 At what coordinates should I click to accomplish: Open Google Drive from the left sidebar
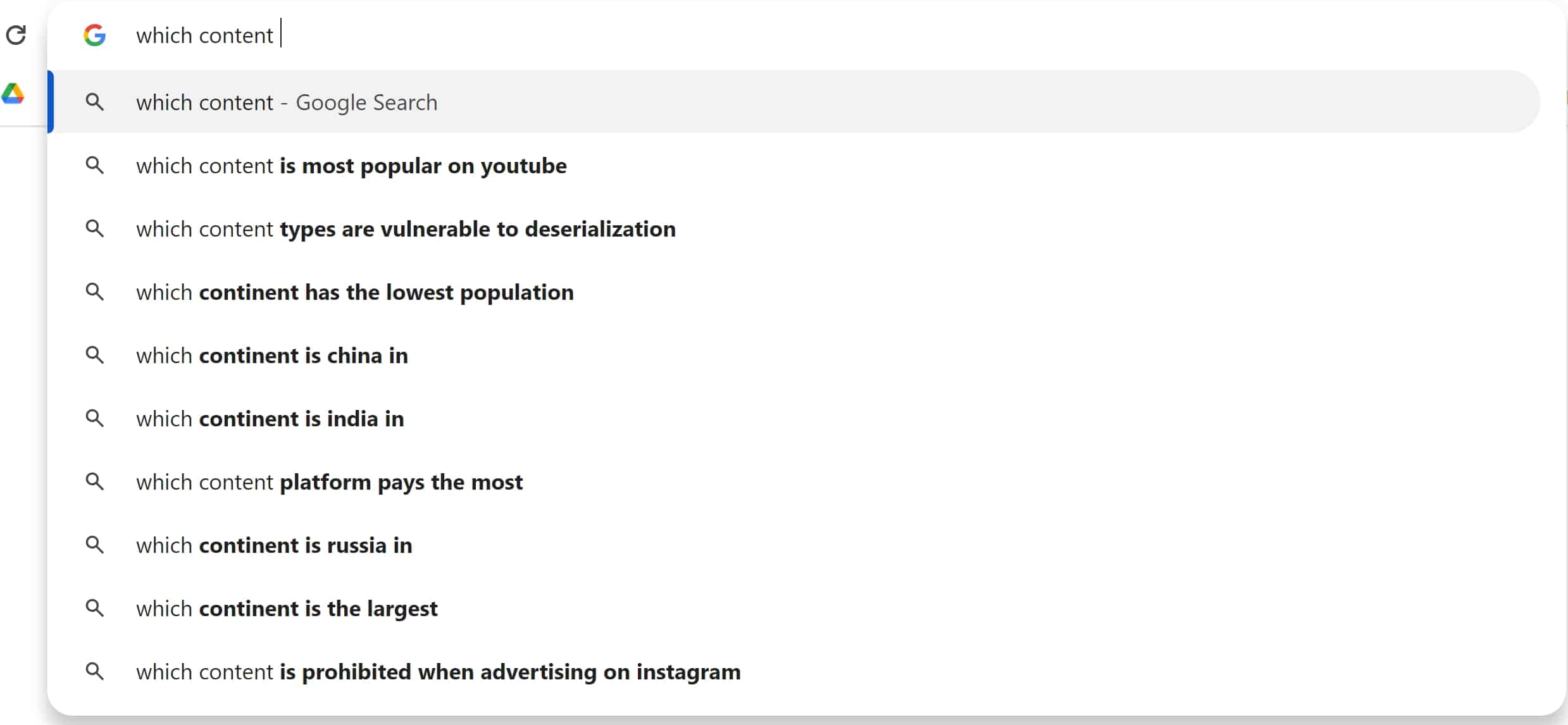click(x=13, y=93)
